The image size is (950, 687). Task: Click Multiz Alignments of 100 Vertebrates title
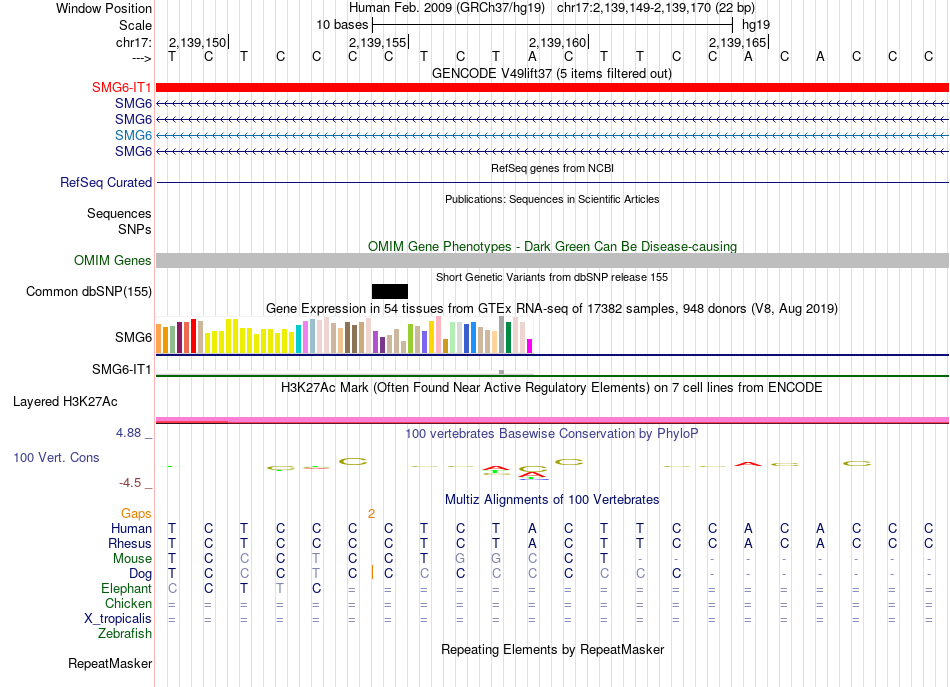[x=552, y=499]
